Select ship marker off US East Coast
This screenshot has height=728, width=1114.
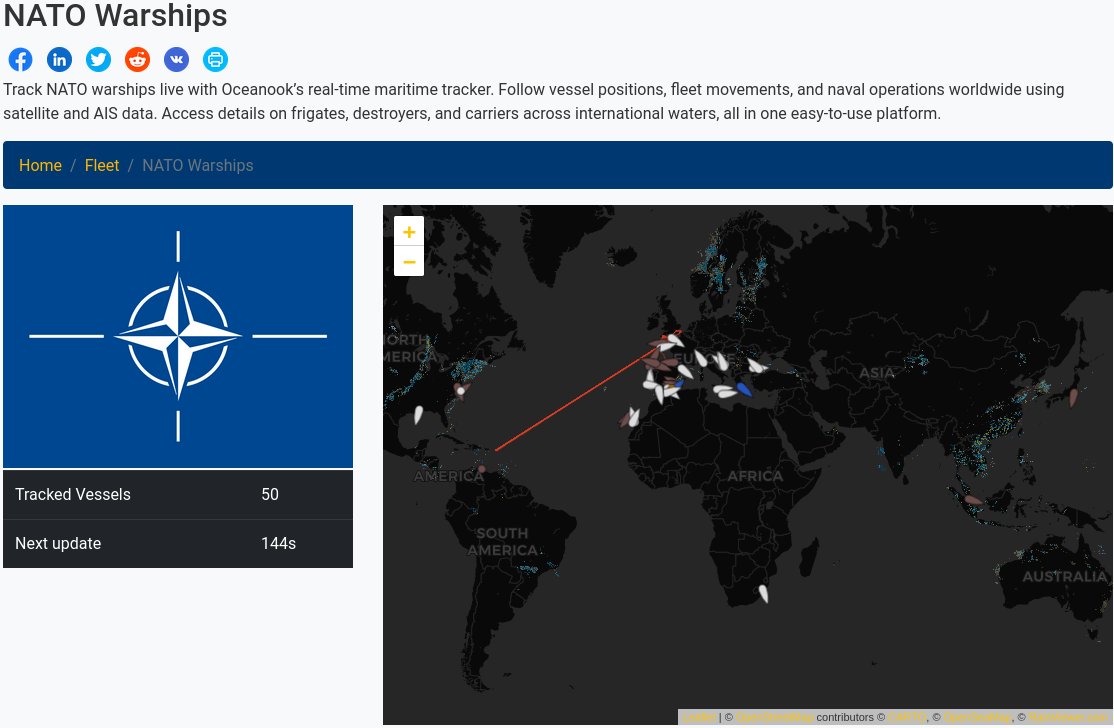coord(461,390)
